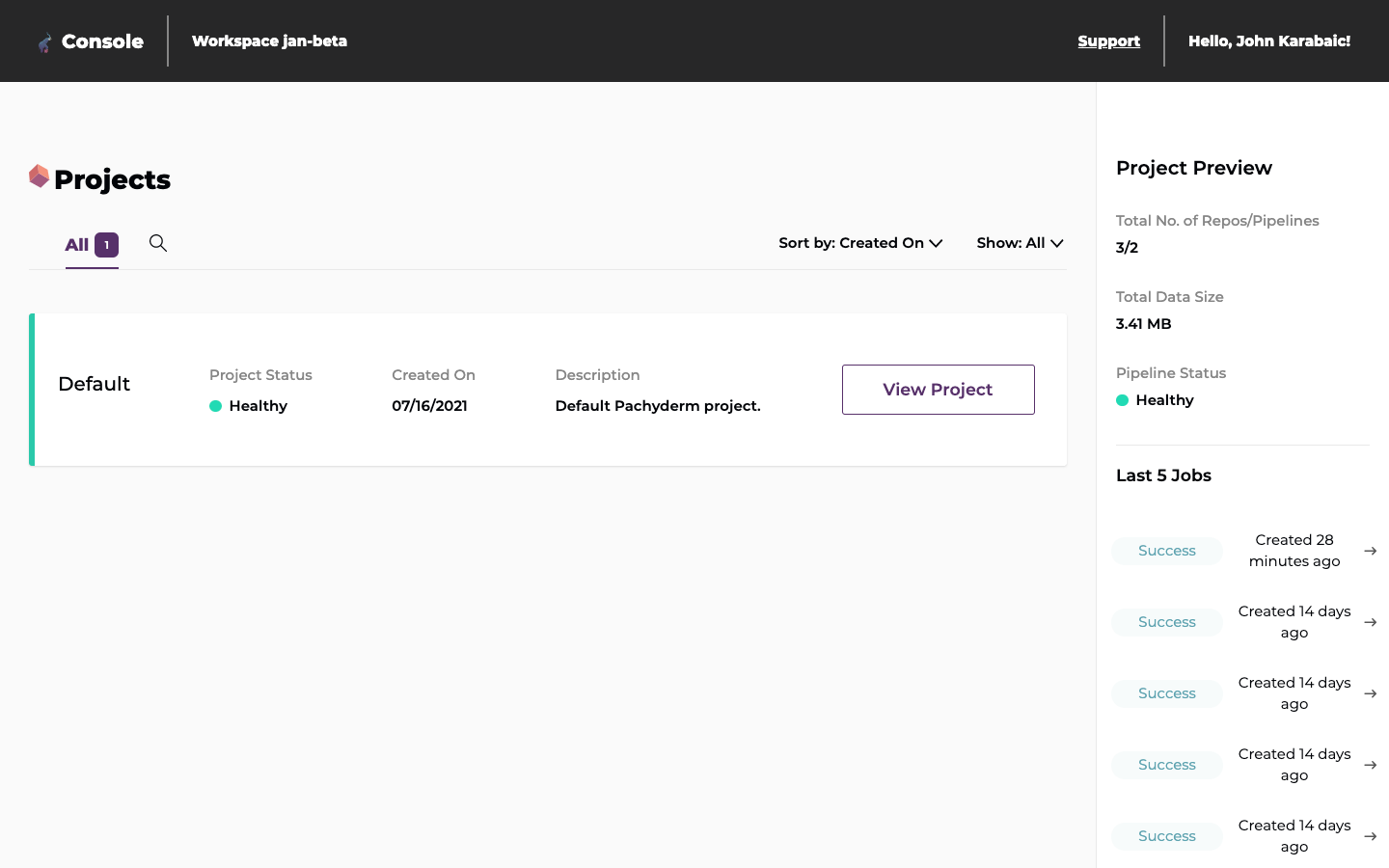The width and height of the screenshot is (1389, 868).
Task: Select the Default project card name
Action: (x=95, y=384)
